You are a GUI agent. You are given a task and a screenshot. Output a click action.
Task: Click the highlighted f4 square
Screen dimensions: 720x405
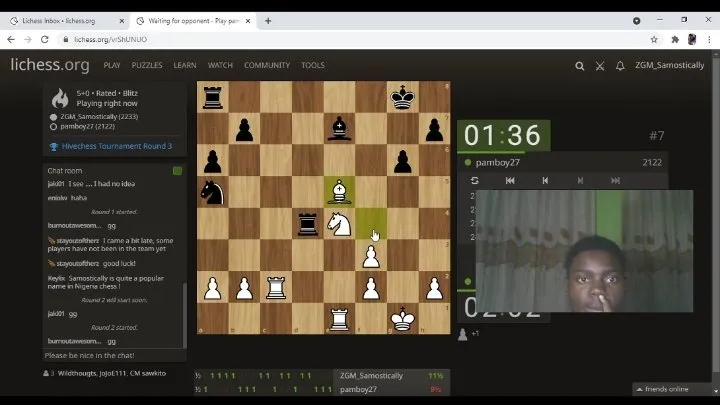371,224
